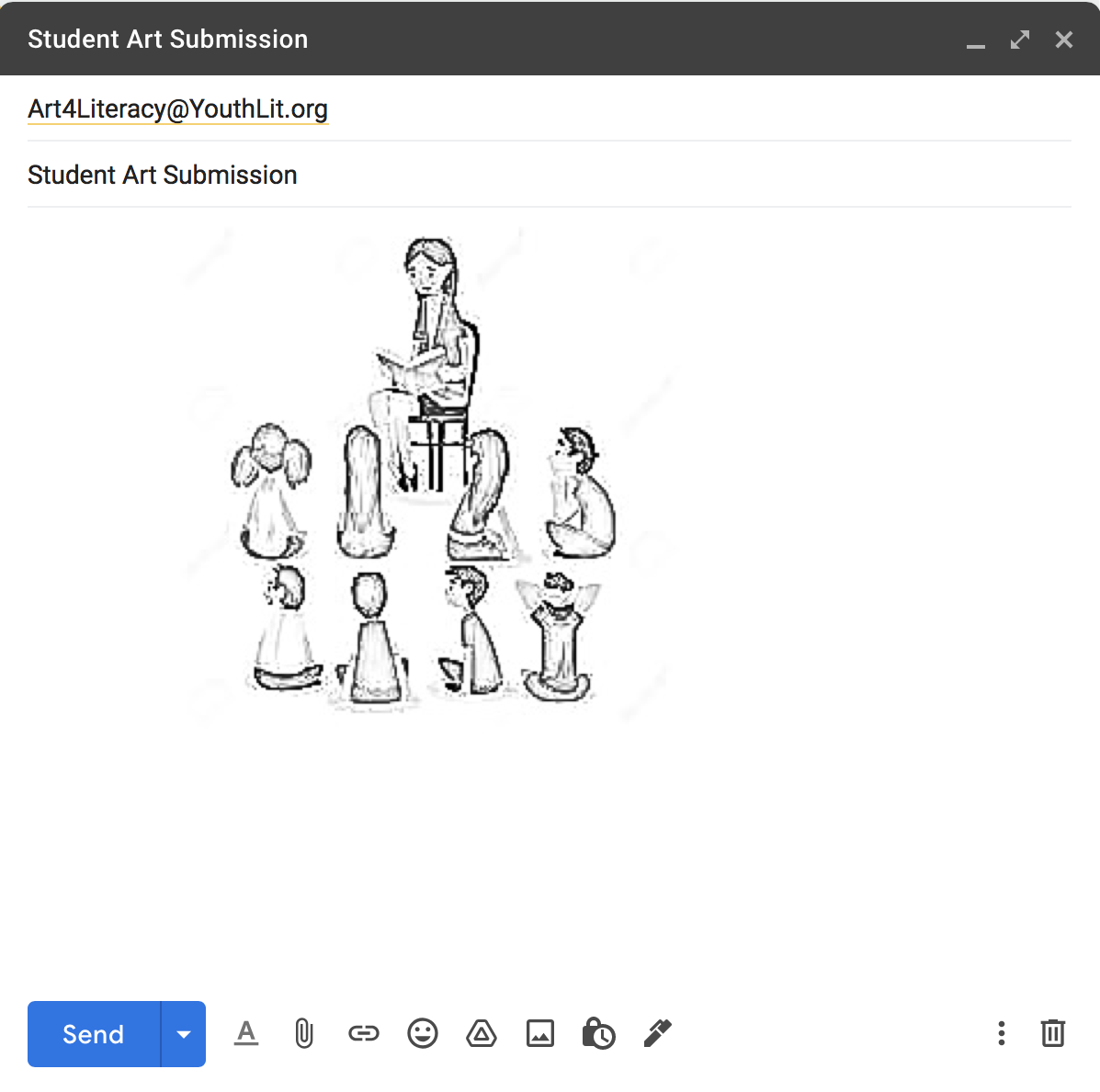1100x1092 pixels.
Task: Insert files using Google Drive
Action: (x=482, y=1033)
